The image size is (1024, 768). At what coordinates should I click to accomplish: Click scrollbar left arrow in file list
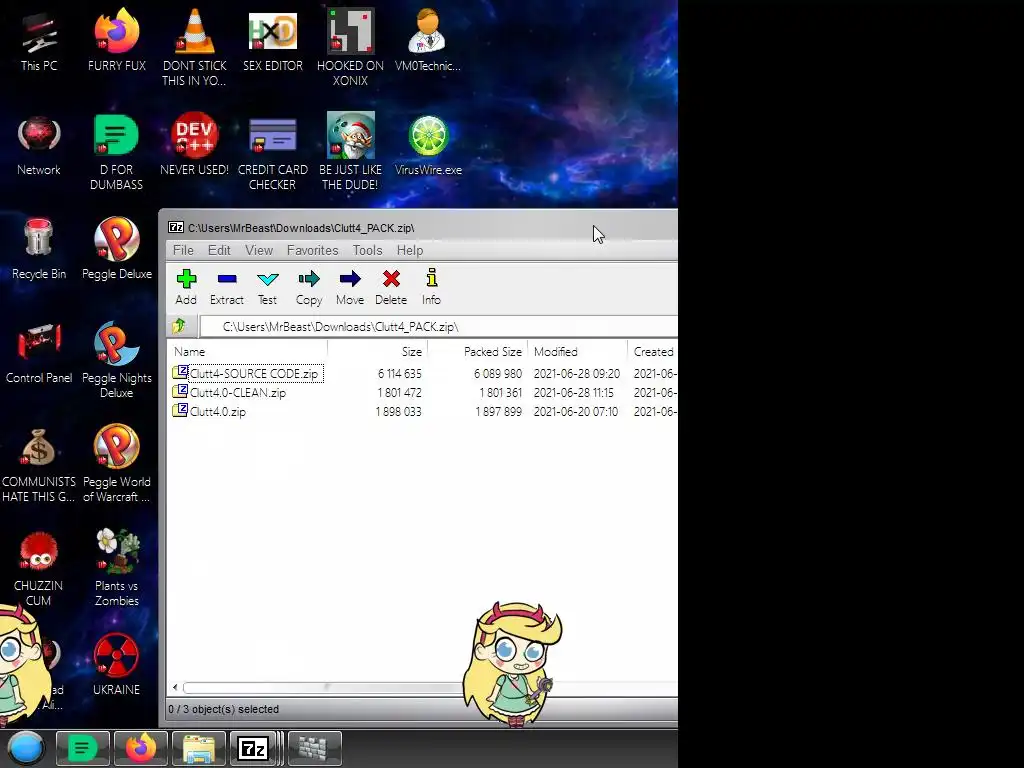coord(174,687)
